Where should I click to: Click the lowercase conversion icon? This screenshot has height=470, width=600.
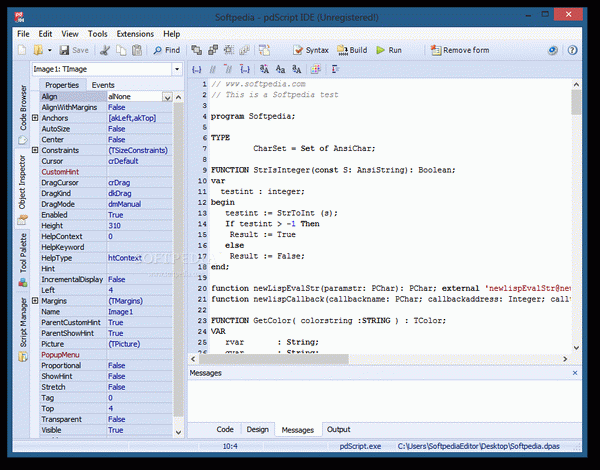[x=297, y=69]
